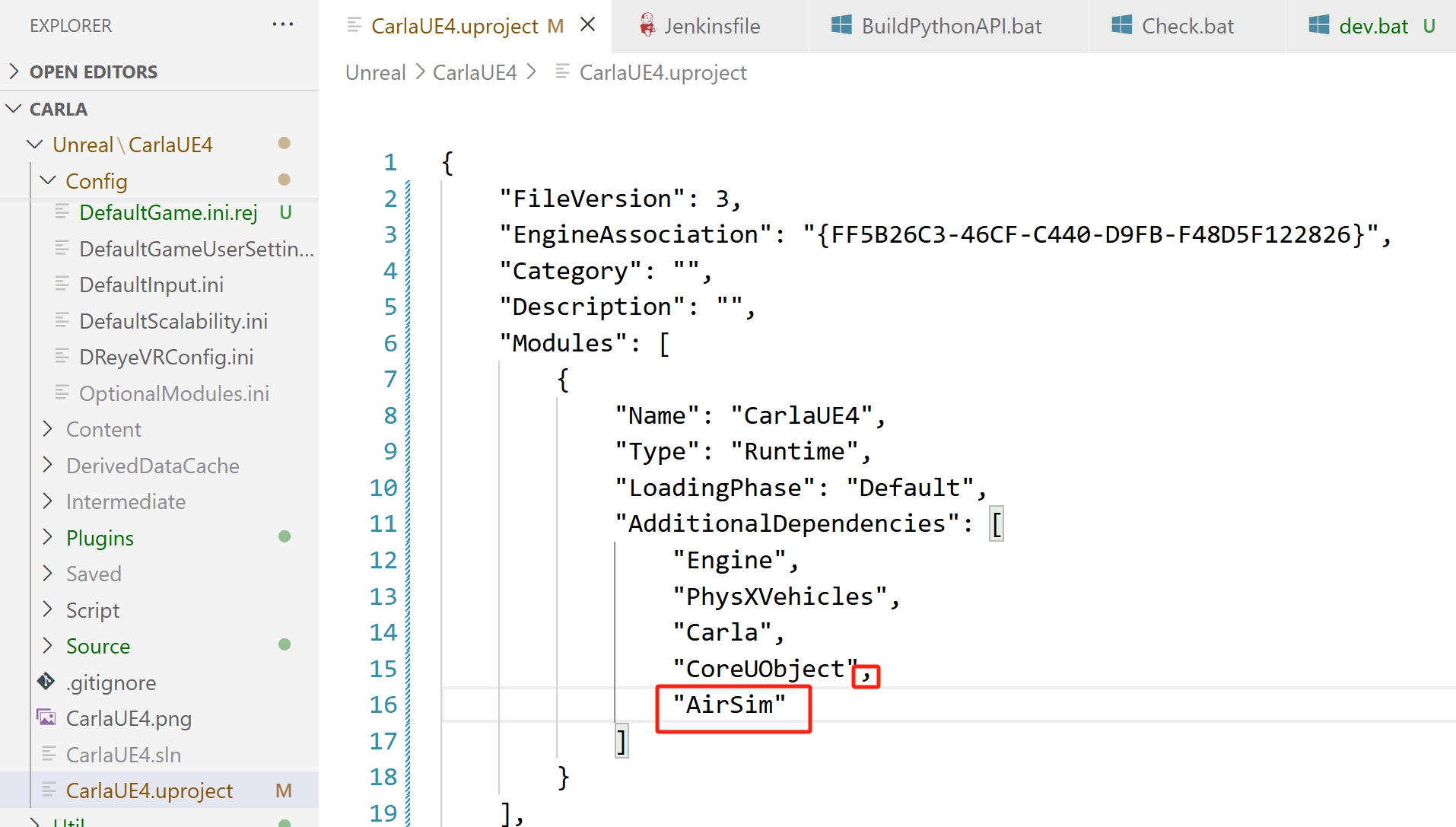
Task: Click the Jenkinsfile butler icon on tab
Action: point(647,26)
